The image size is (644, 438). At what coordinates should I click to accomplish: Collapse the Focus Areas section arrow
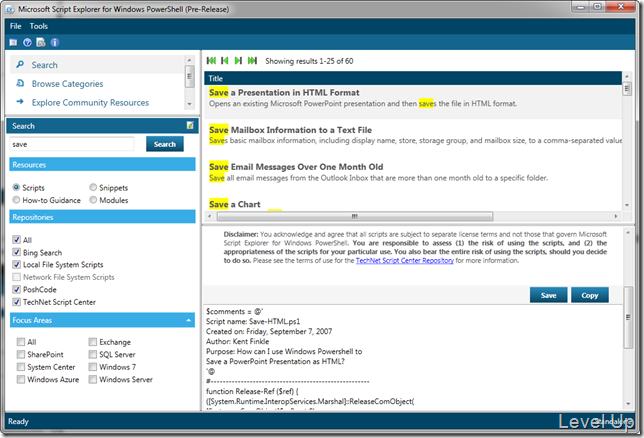pyautogui.click(x=189, y=320)
